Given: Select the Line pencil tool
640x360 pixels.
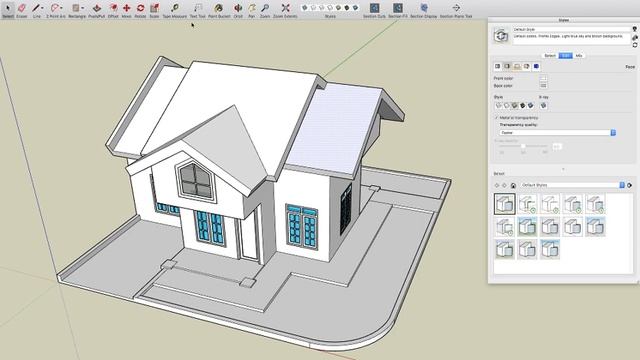Looking at the screenshot, I should tap(36, 8).
